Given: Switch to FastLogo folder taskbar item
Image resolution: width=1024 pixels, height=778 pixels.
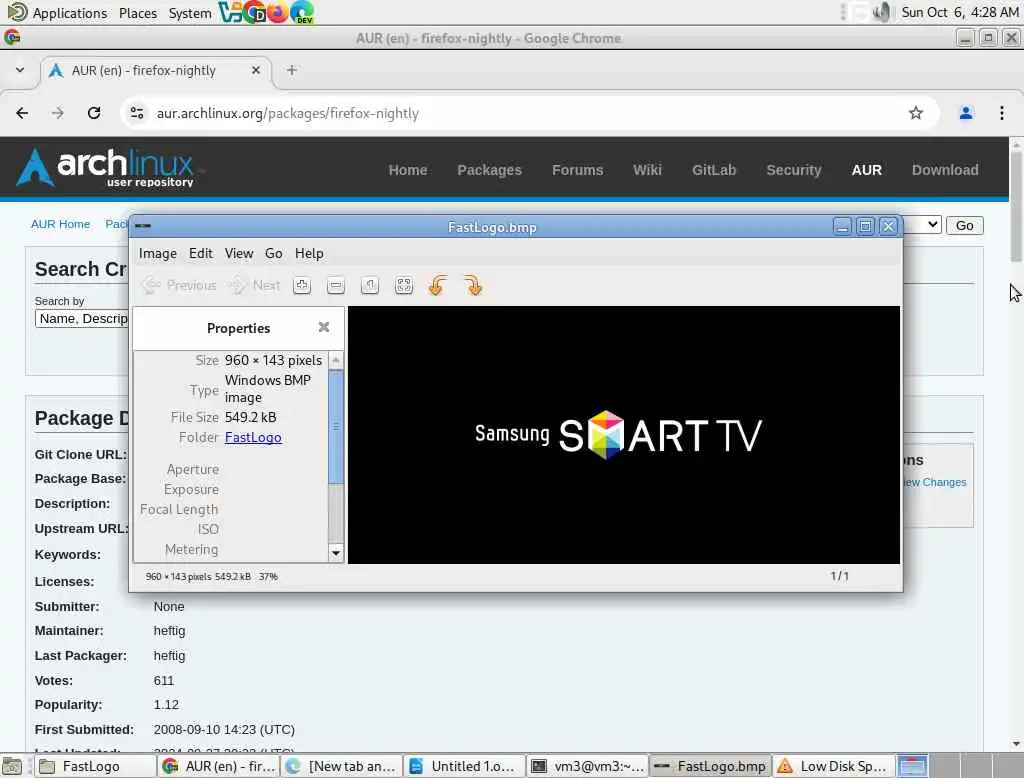Looking at the screenshot, I should pos(95,766).
